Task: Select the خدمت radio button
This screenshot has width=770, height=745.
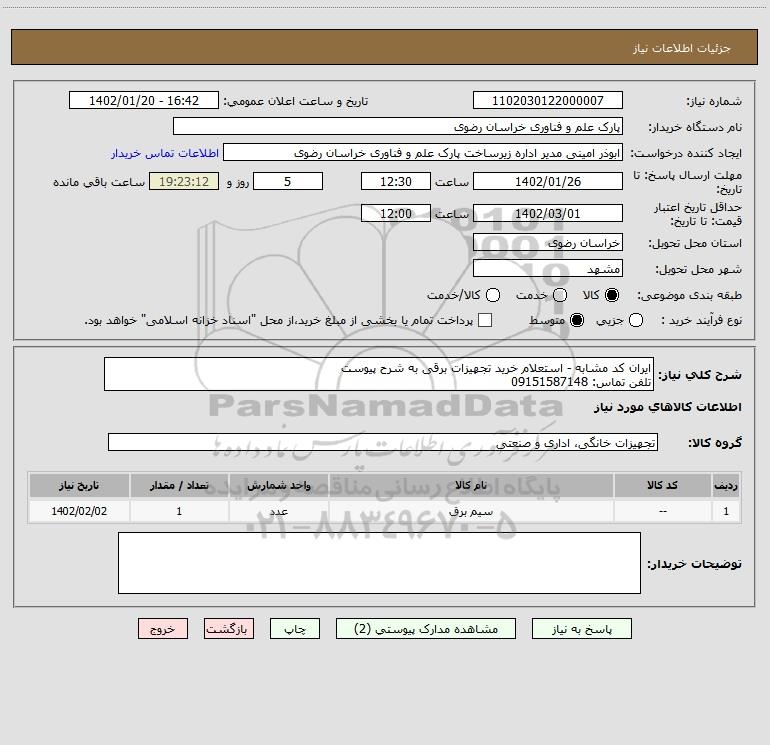Action: coord(560,295)
